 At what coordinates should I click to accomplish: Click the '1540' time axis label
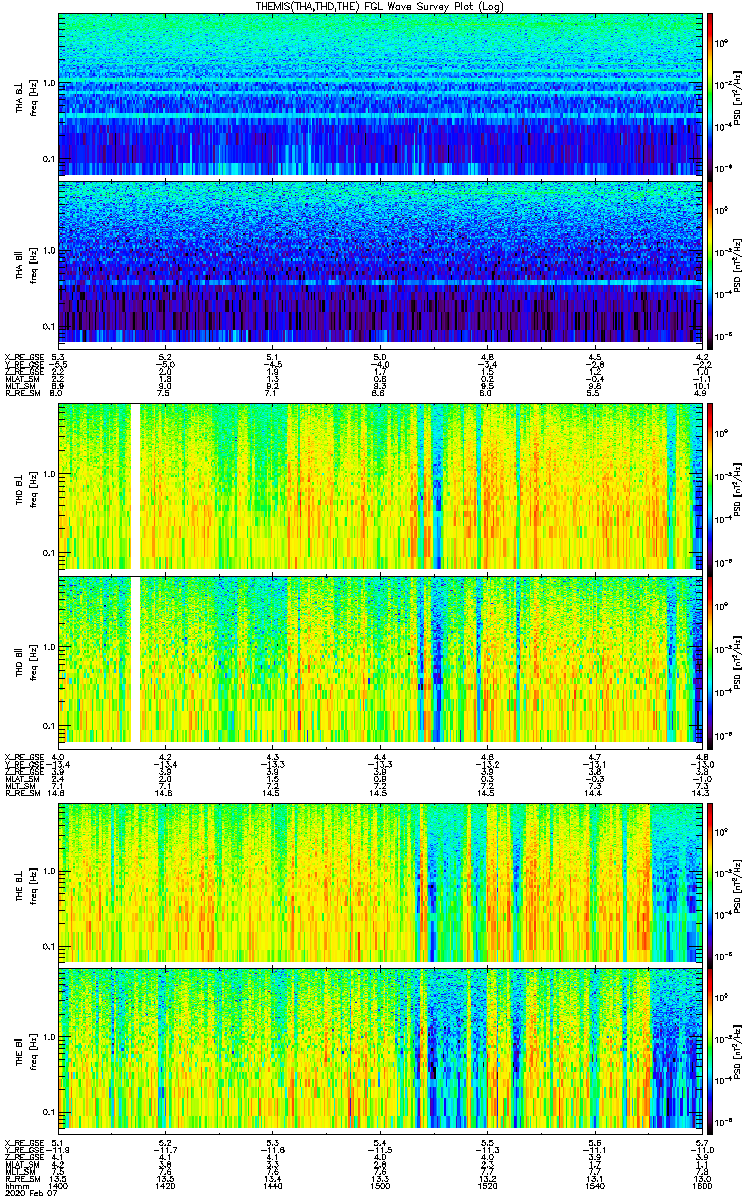click(x=595, y=1185)
